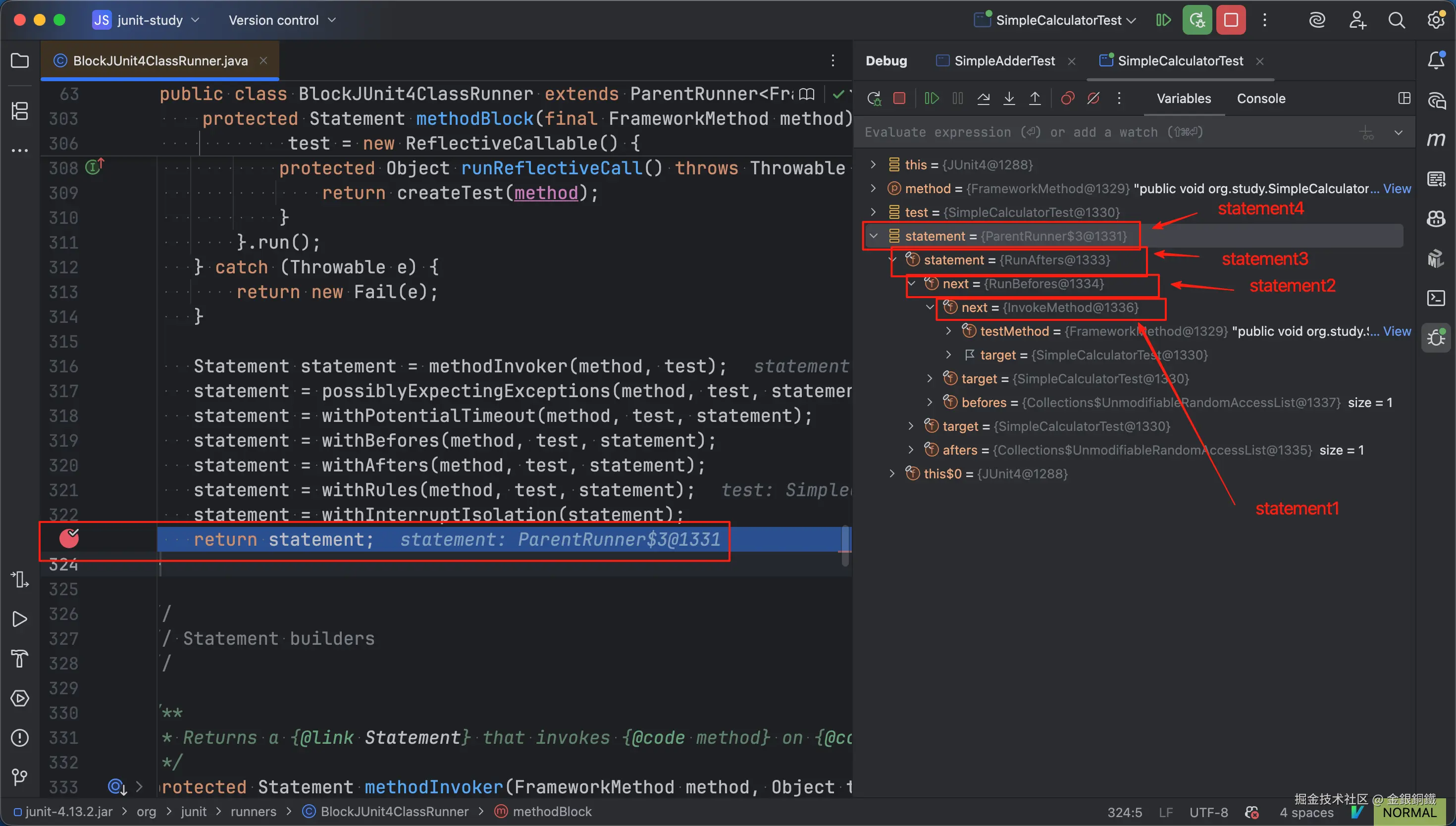Resume program in debug toolbar

932,99
